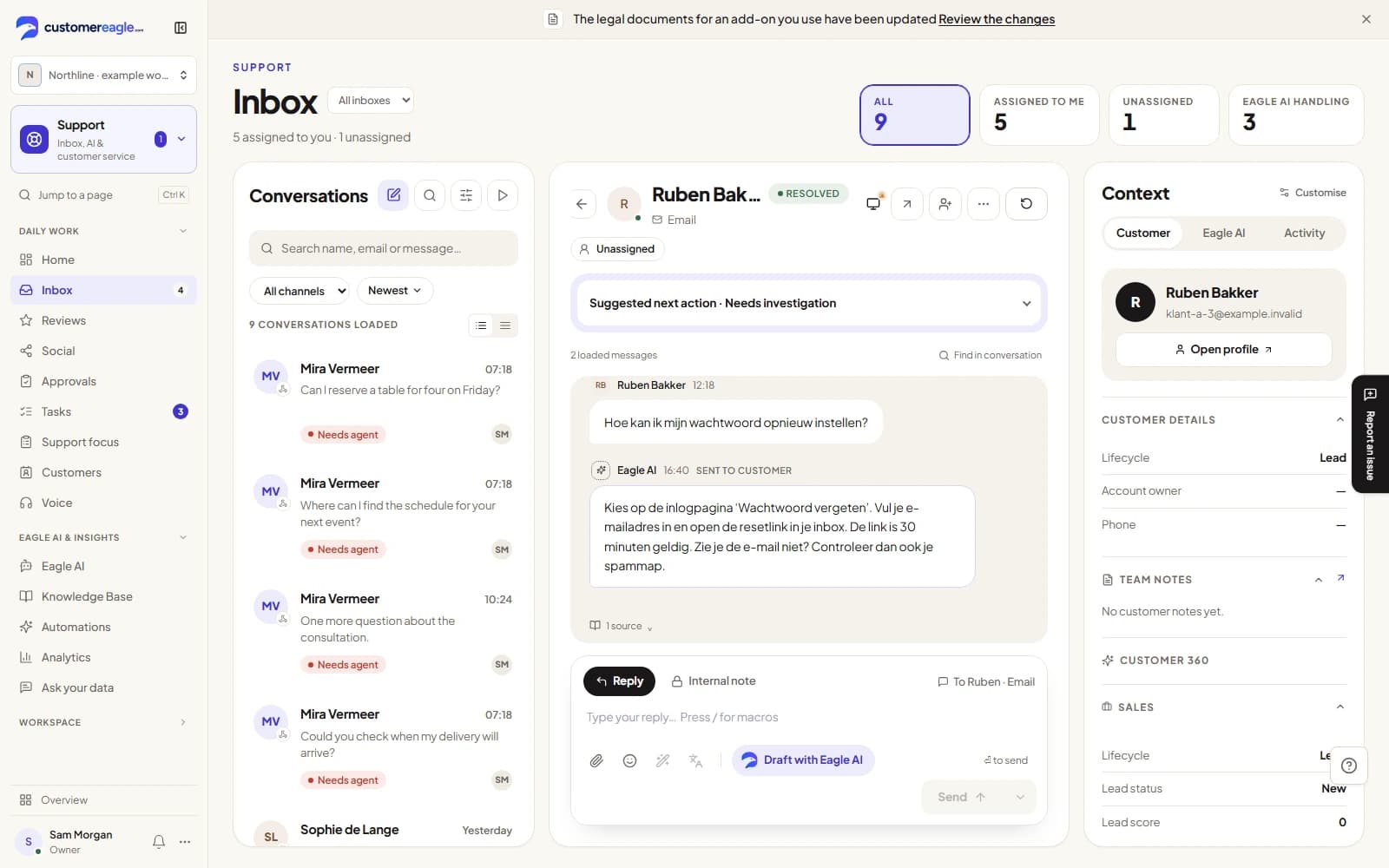Viewport: 1389px width, 868px height.
Task: Click Customise in Context panel
Action: (1313, 193)
